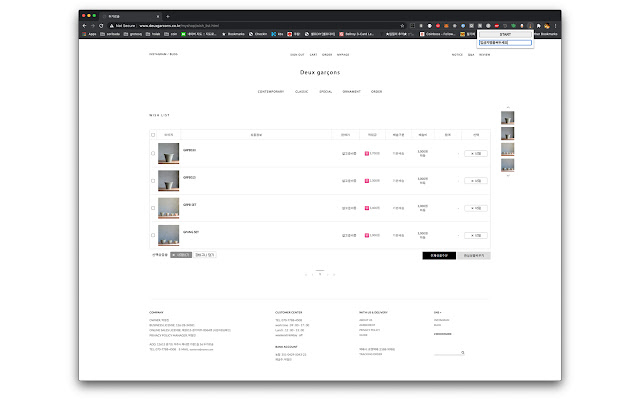Screen dimensions: 640x400
Task: Click the address bar URL
Action: point(179,26)
